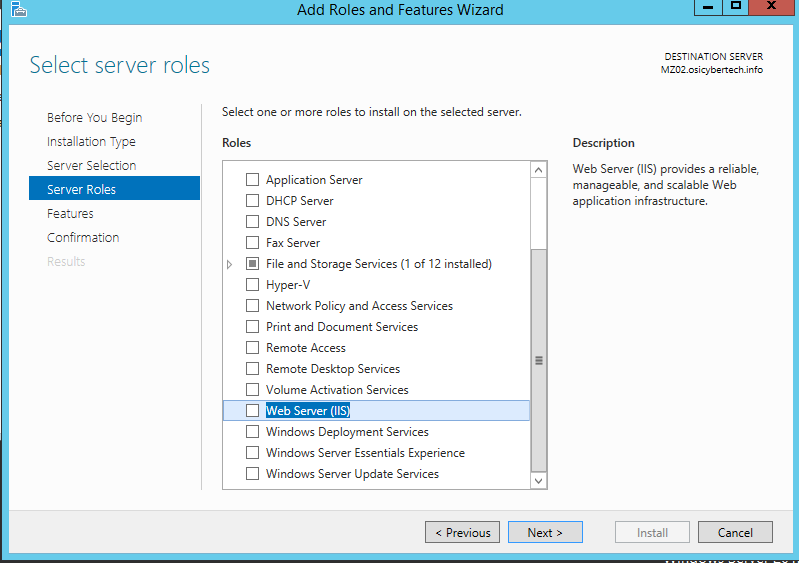
Task: Switch to Server Selection step
Action: 92,165
